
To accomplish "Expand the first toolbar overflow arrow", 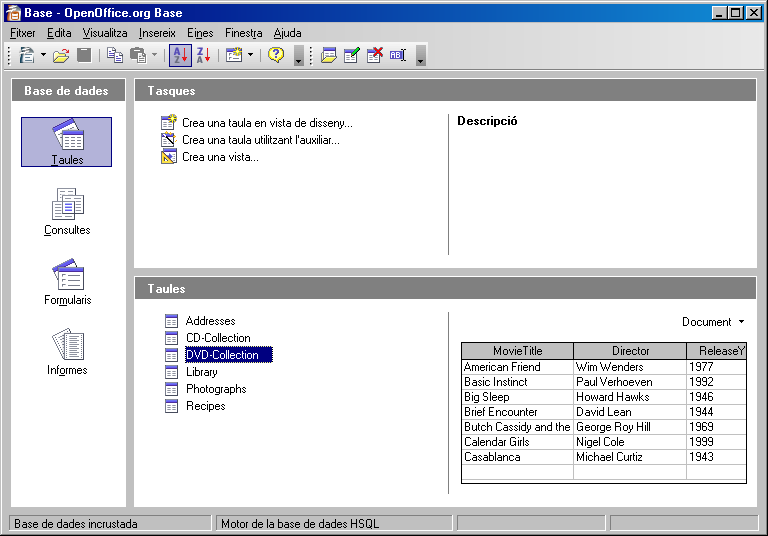I will [x=299, y=55].
